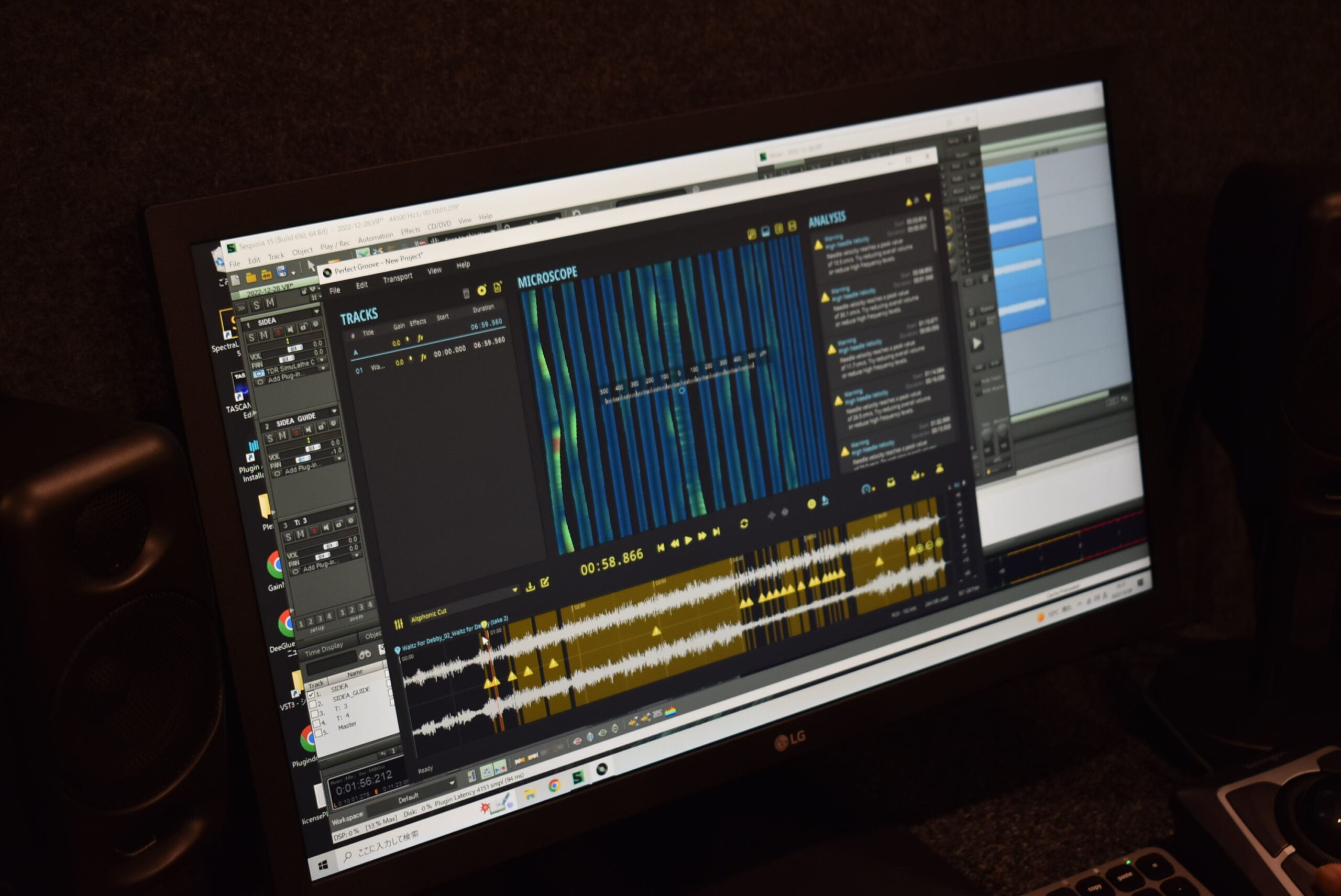
Task: Open the TDR SimuLathe plug-in slot dropdown
Action: coord(322,361)
